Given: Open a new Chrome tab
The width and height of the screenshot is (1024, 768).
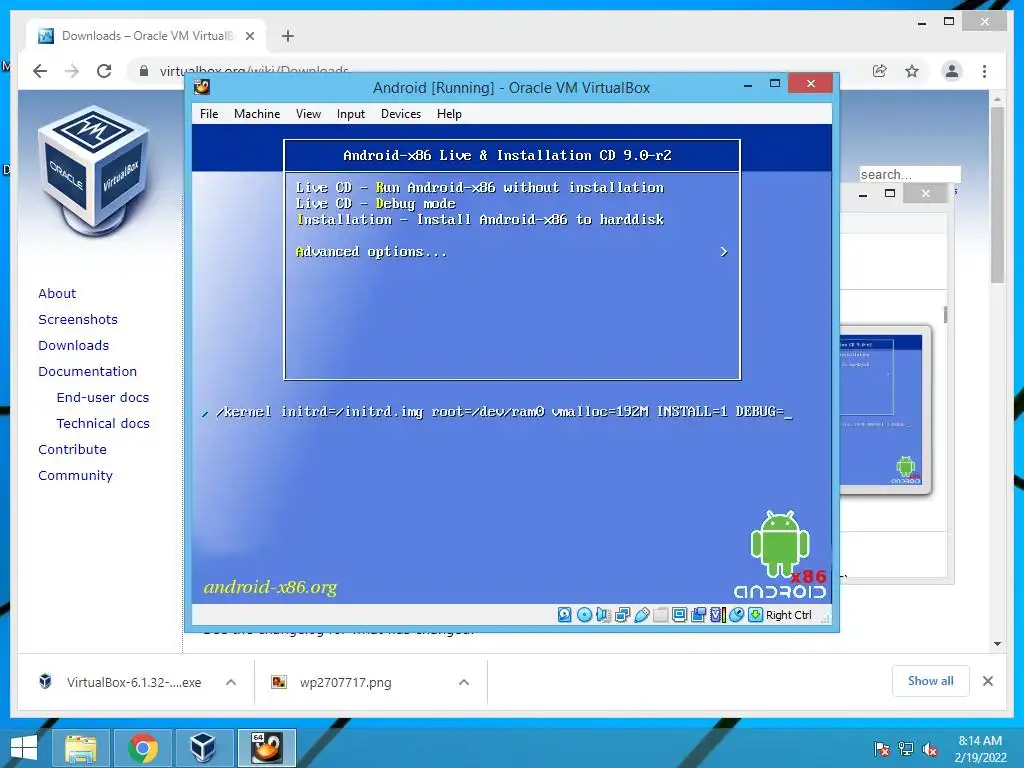Looking at the screenshot, I should (287, 36).
